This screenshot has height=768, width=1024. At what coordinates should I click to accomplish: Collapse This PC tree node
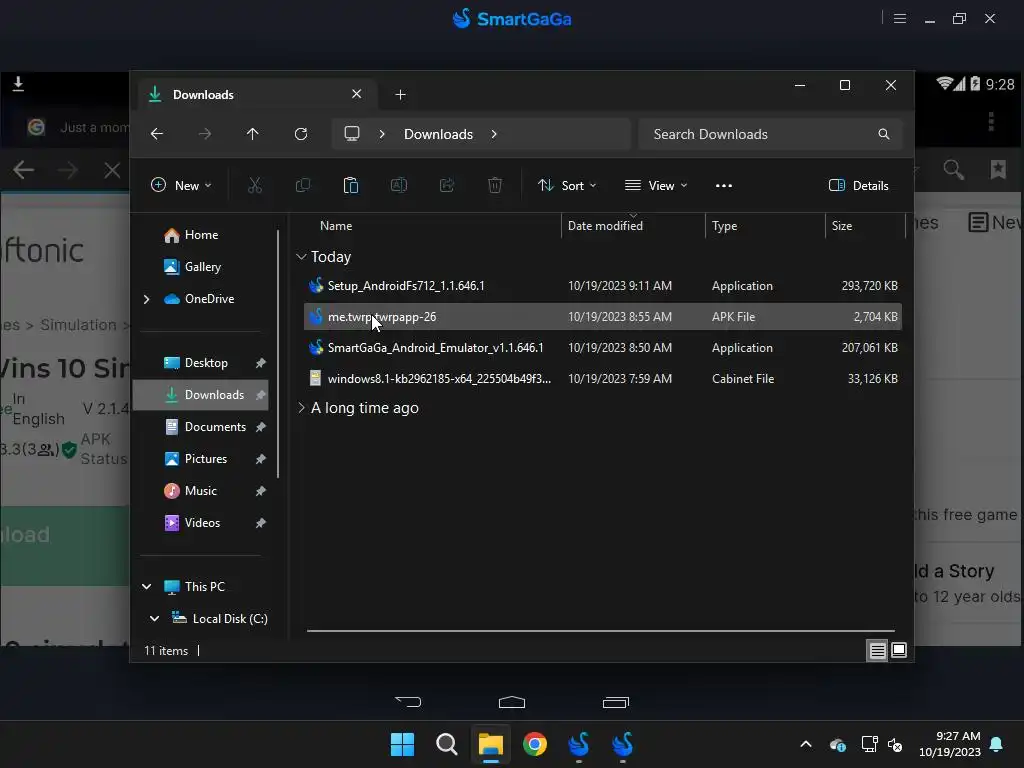[147, 586]
